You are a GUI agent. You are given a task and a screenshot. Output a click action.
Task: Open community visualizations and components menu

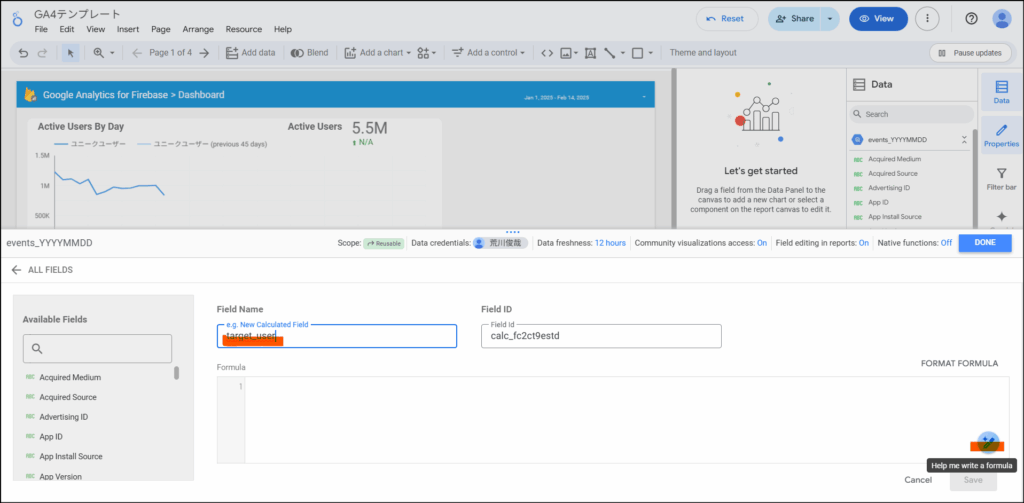[x=426, y=53]
